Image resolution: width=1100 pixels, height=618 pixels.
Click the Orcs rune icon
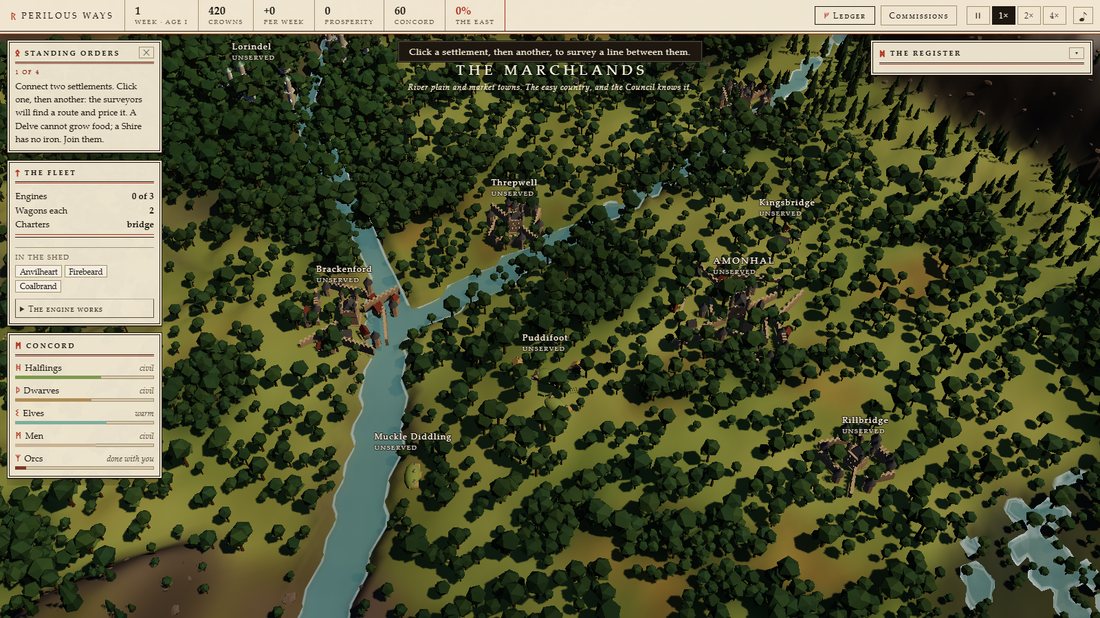tap(18, 458)
